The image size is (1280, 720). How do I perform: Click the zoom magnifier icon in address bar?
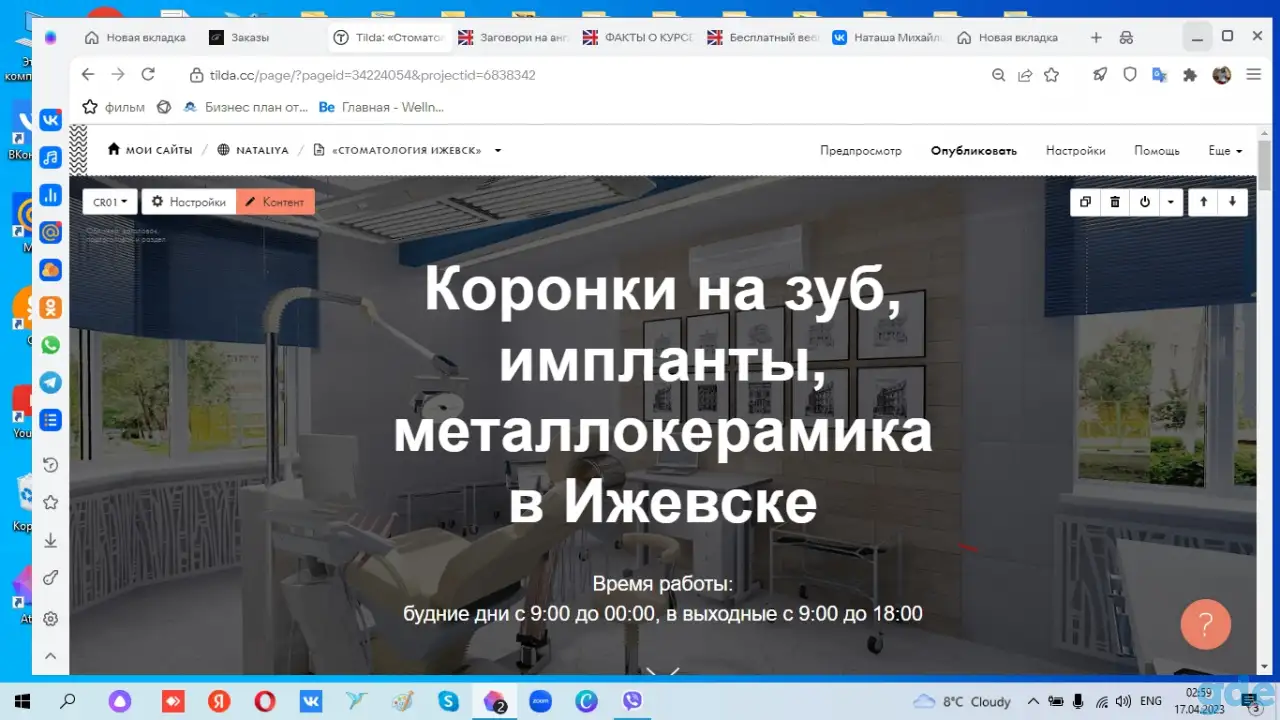[998, 75]
